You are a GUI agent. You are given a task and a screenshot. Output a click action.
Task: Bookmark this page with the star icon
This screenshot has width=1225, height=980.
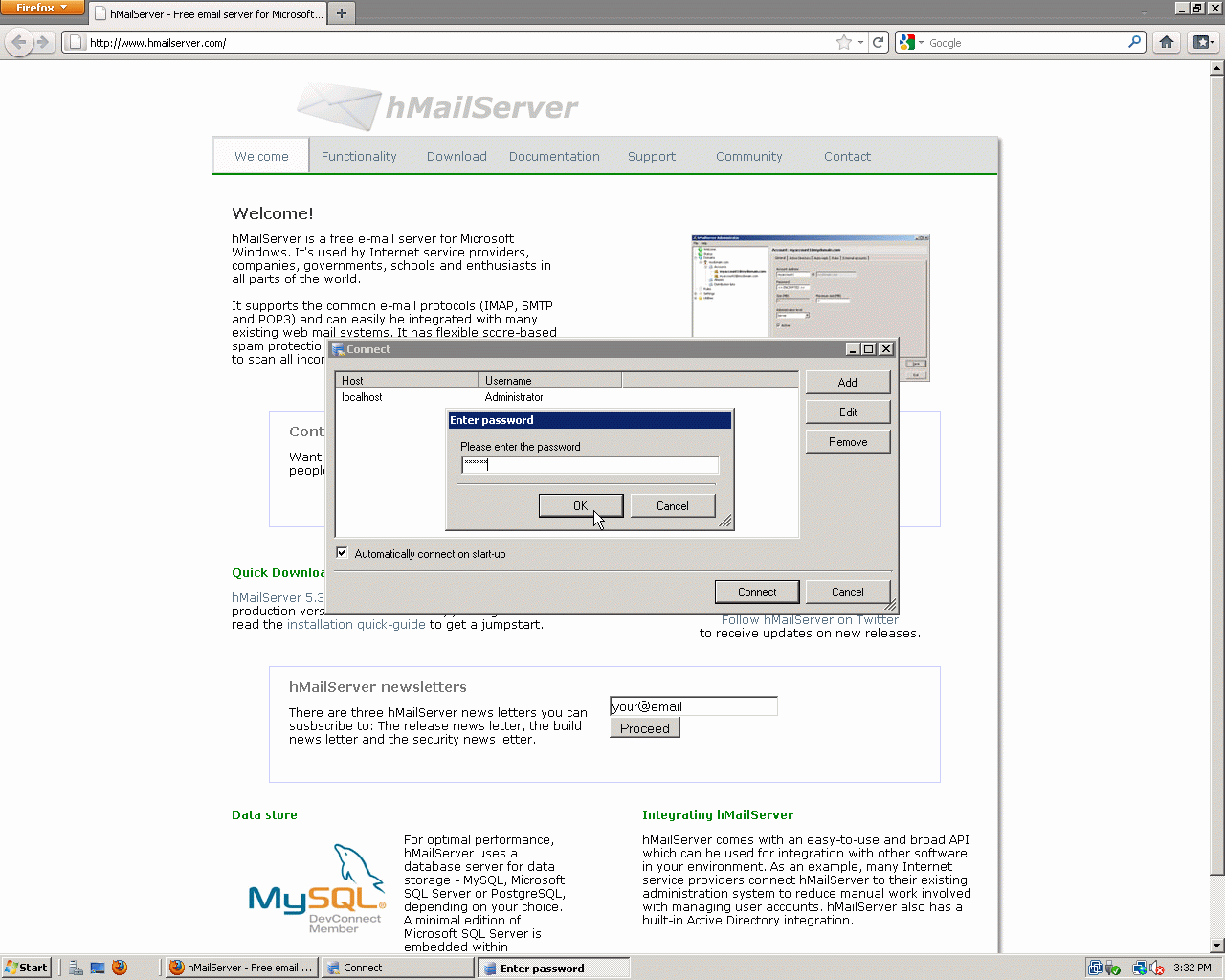click(843, 42)
